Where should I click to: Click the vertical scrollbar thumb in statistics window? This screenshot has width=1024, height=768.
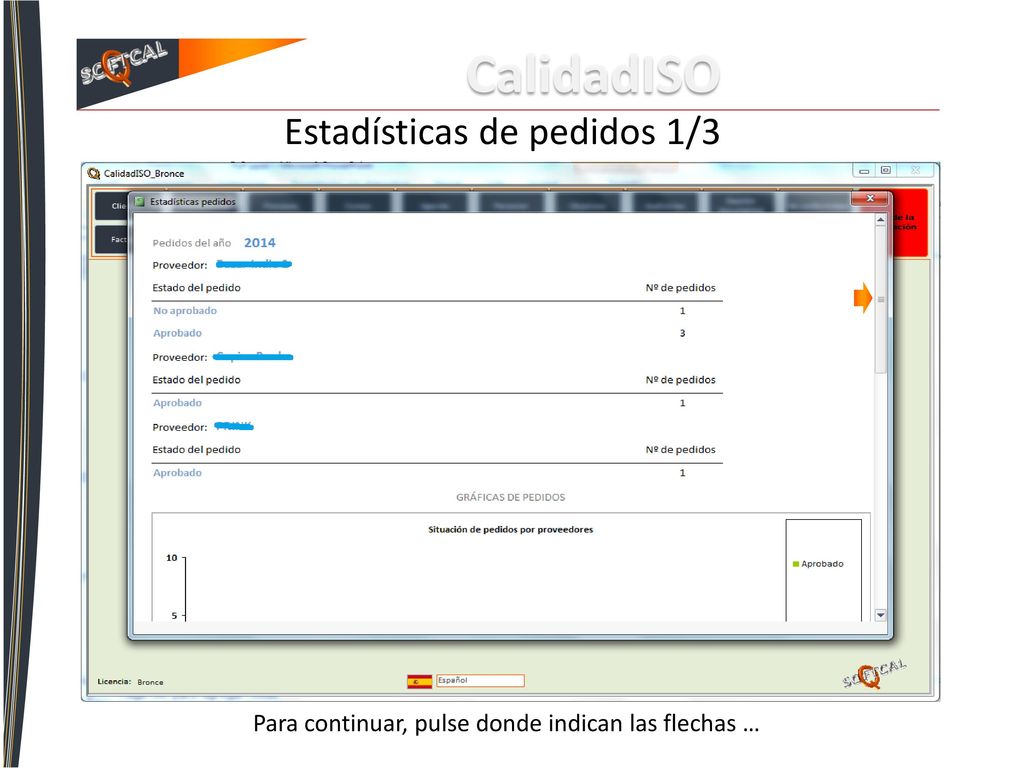[x=880, y=300]
